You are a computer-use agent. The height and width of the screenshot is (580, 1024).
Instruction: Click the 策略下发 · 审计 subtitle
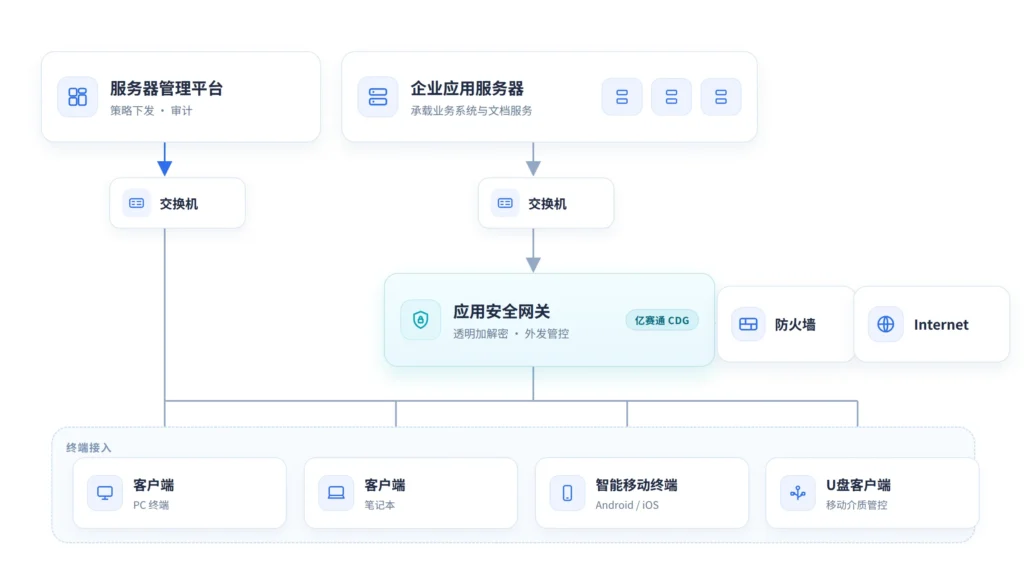pos(151,111)
